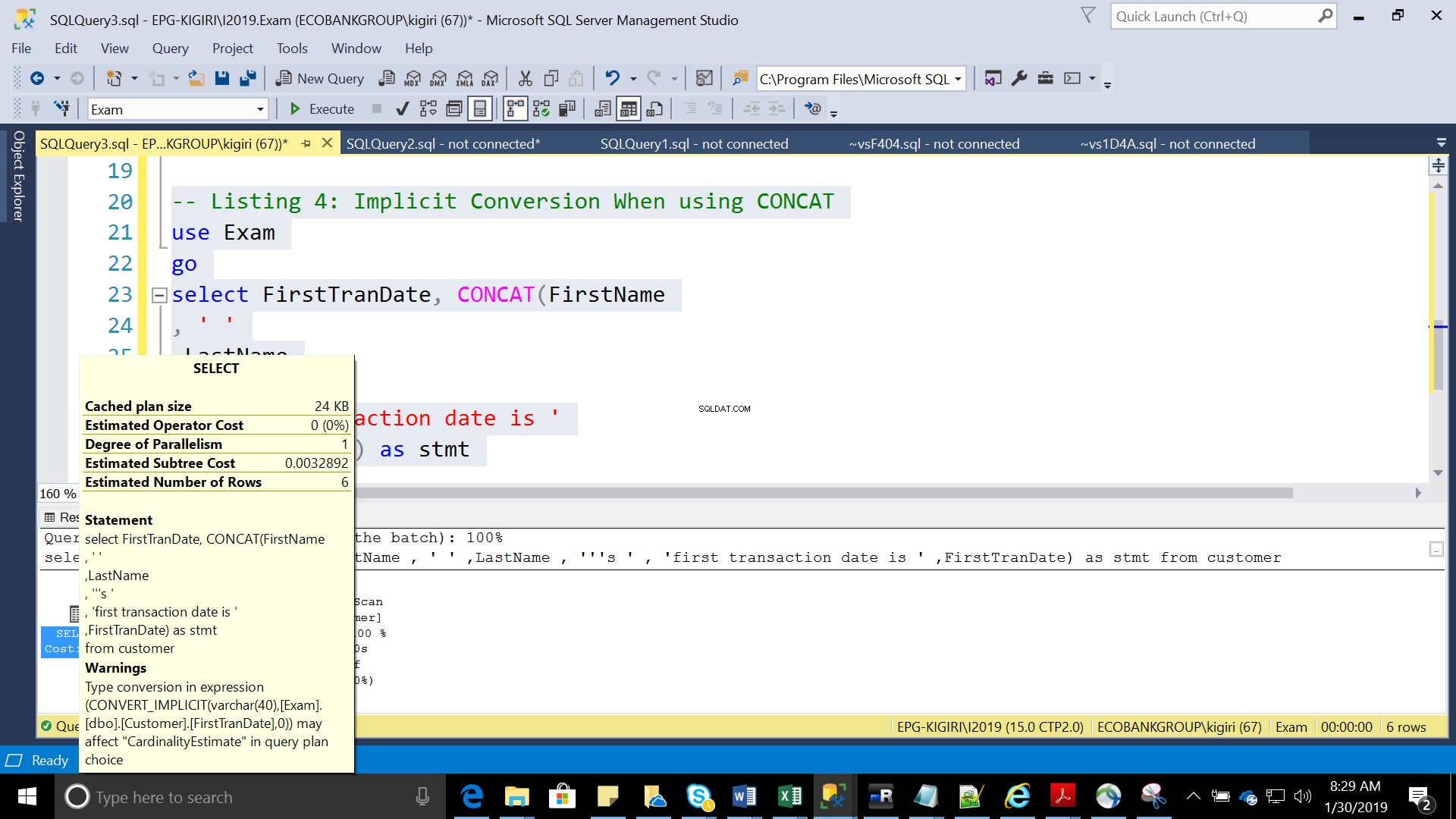Viewport: 1456px width, 819px height.
Task: Switch output to Results to File
Action: 654,108
